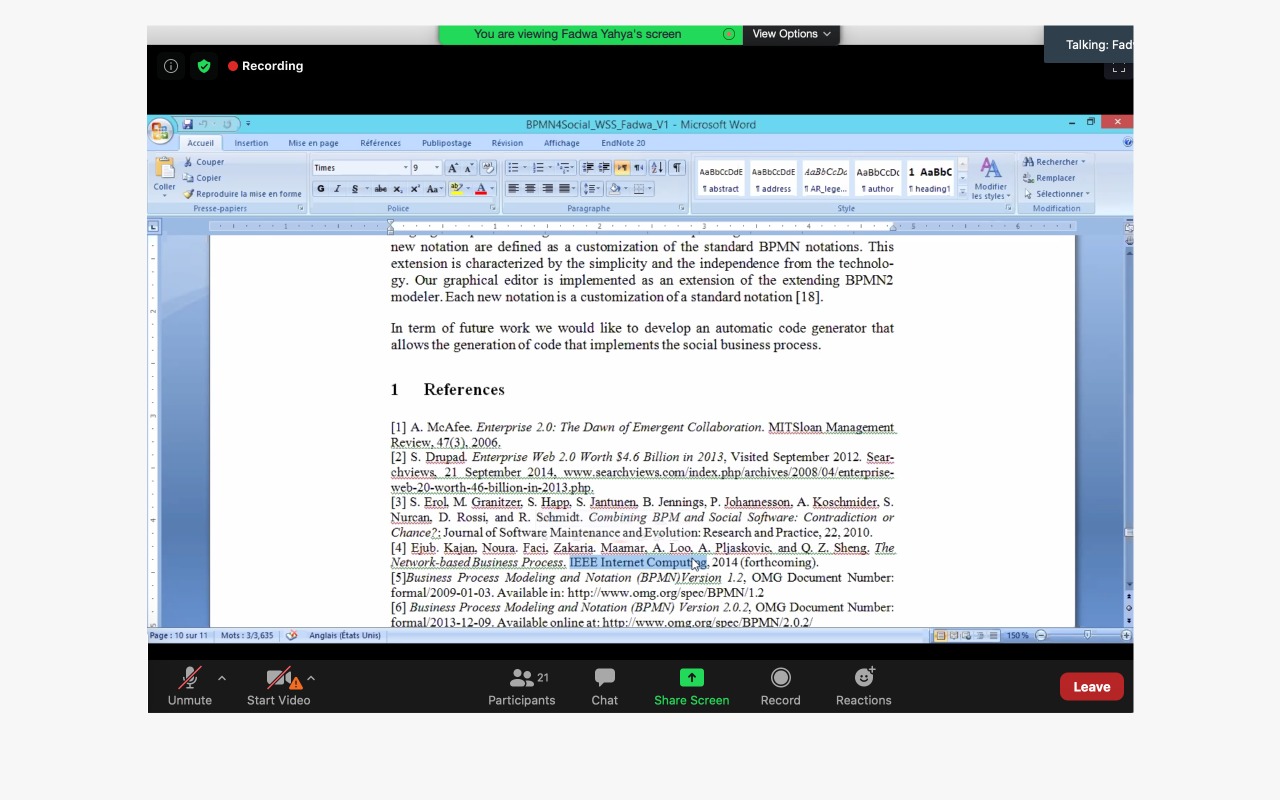Toggle the show paragraph marks button
This screenshot has width=1280, height=800.
(677, 167)
